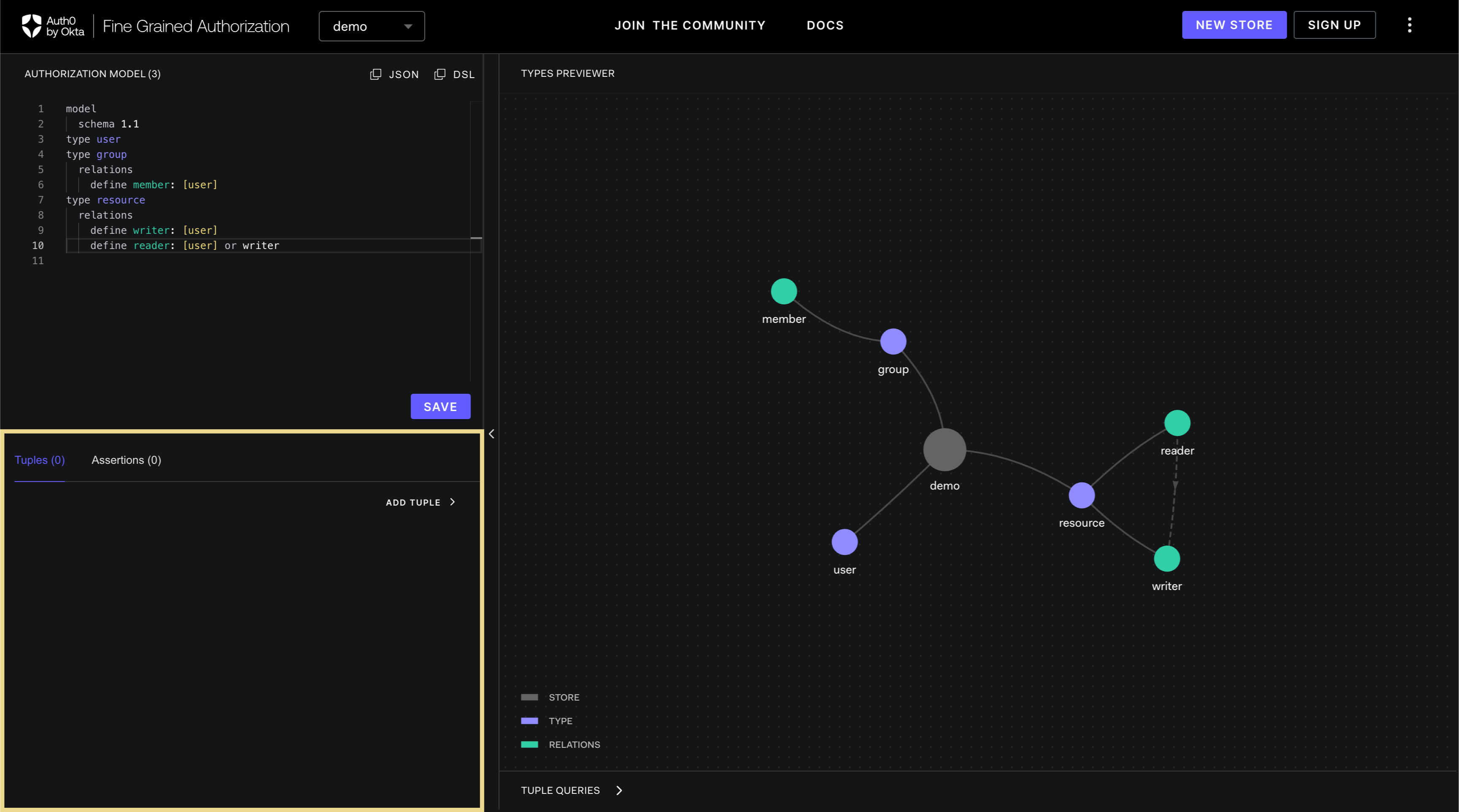1459x812 pixels.
Task: Select the user type node
Action: point(845,542)
